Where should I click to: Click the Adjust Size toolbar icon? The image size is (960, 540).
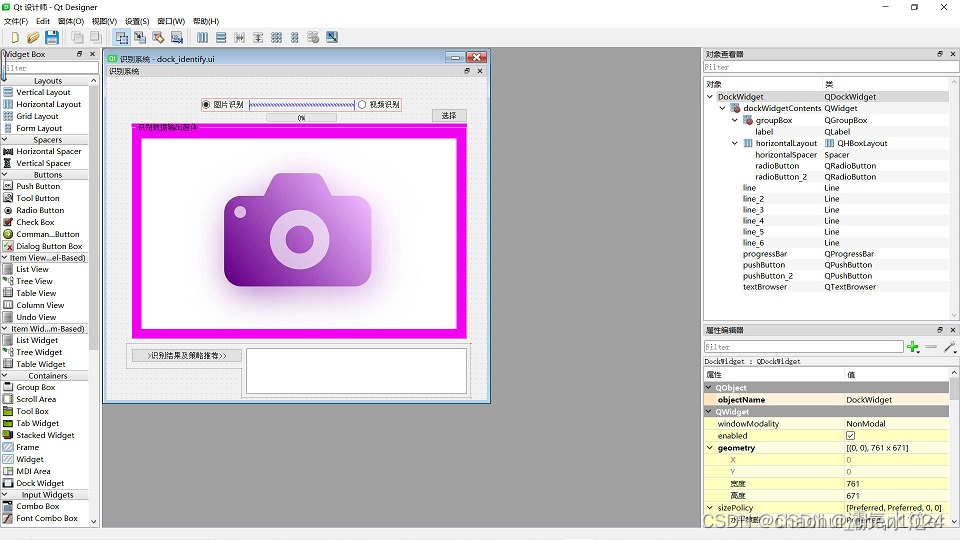(332, 37)
